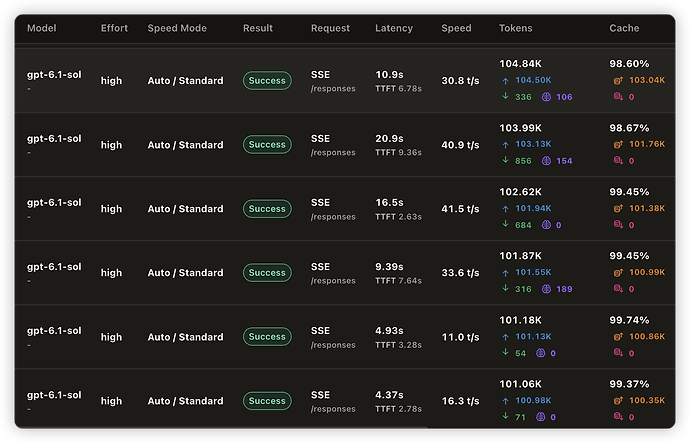This screenshot has height=443, width=690.
Task: Click the Model column header
Action: 42,28
